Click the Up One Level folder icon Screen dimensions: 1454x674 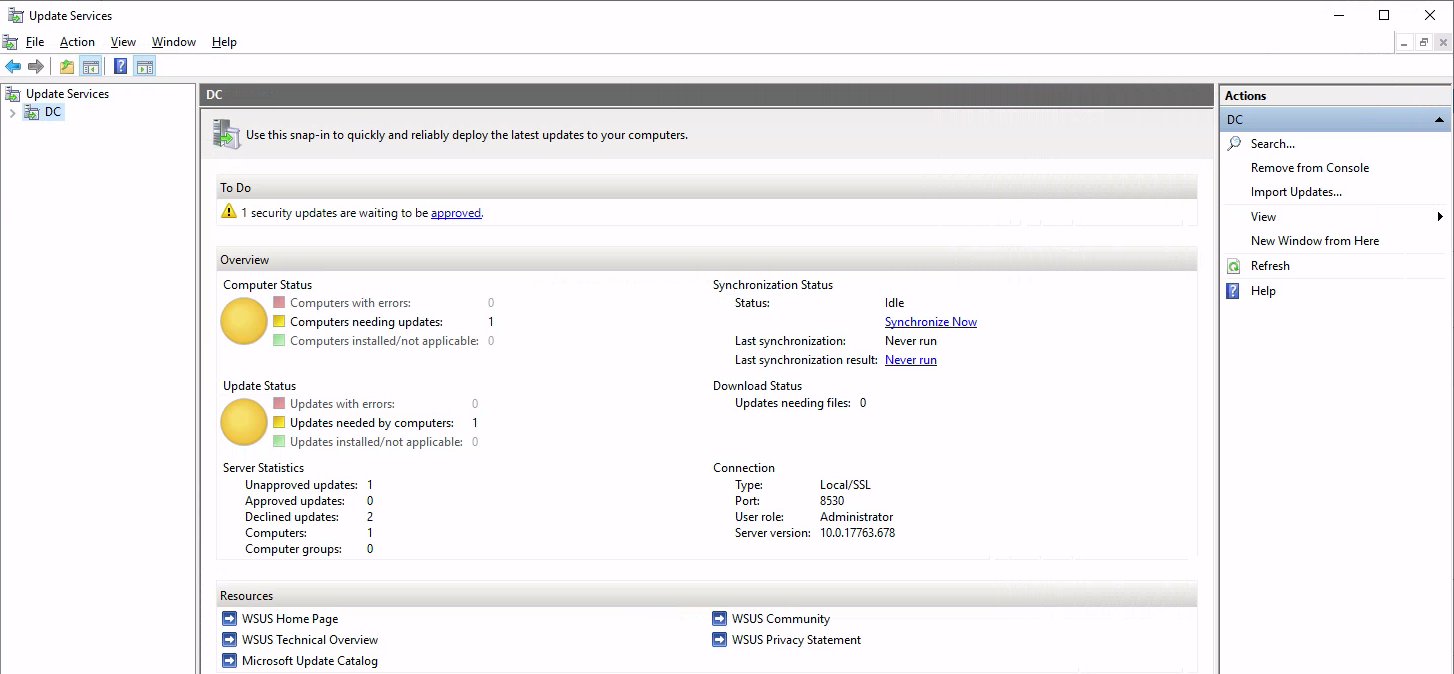tap(67, 67)
